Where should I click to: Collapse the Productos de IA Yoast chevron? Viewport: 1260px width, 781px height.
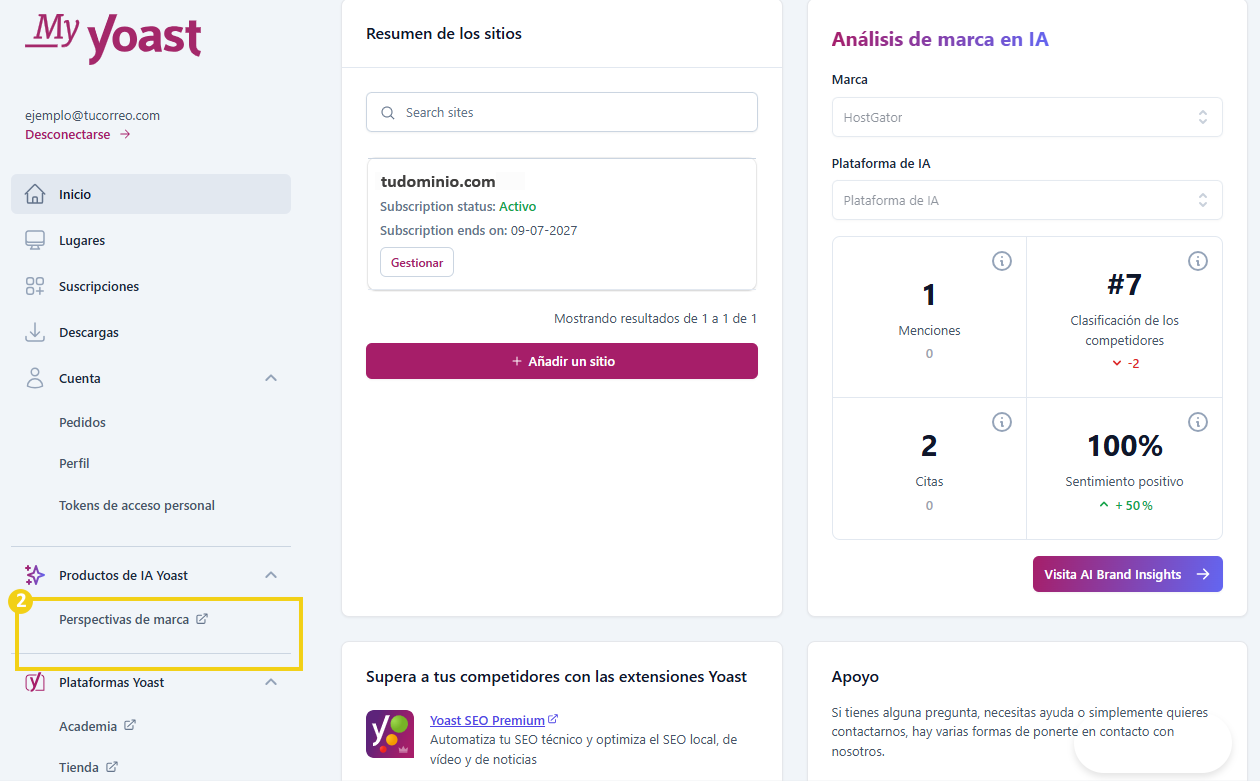coord(270,575)
